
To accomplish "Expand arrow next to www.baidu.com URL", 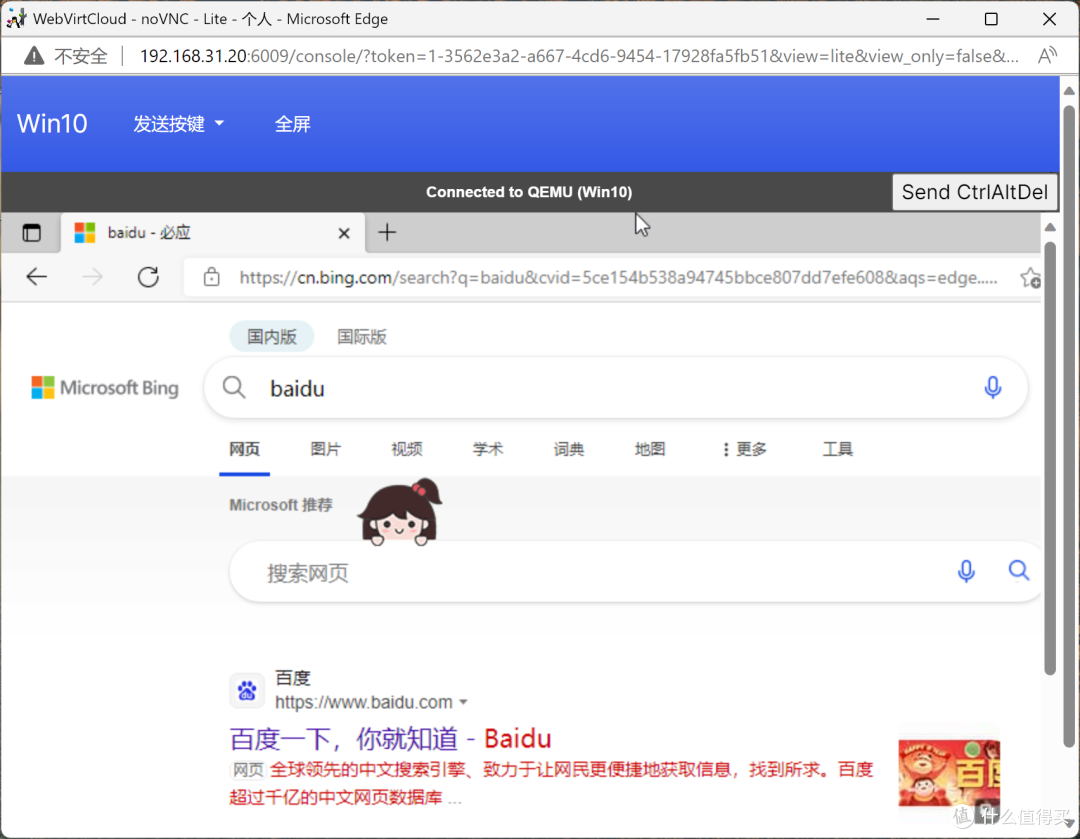I will pyautogui.click(x=464, y=703).
